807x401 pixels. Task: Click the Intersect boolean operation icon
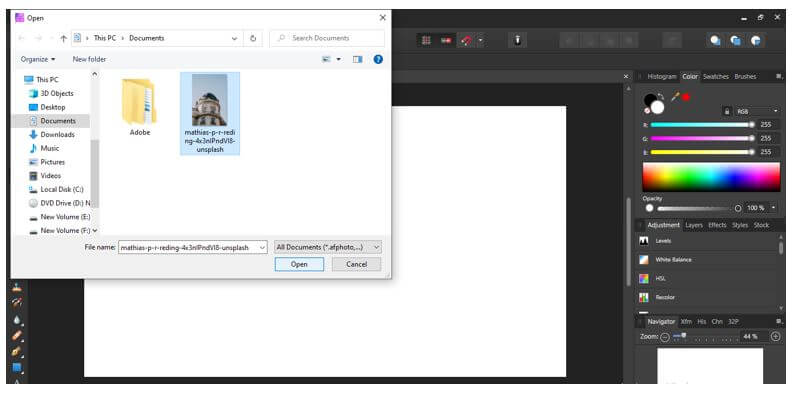(x=756, y=40)
